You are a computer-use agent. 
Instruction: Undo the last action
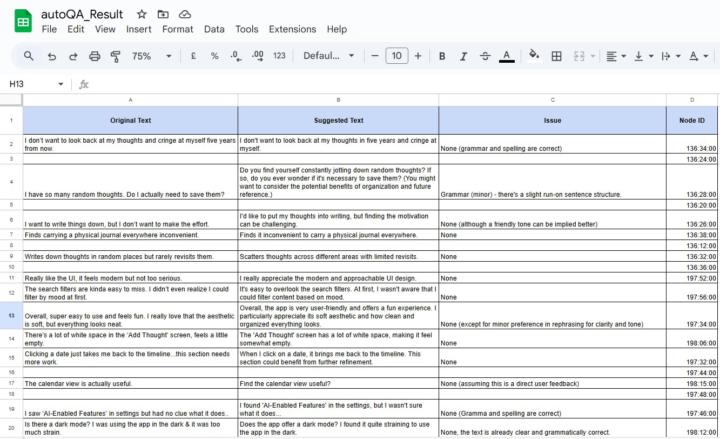tap(52, 56)
